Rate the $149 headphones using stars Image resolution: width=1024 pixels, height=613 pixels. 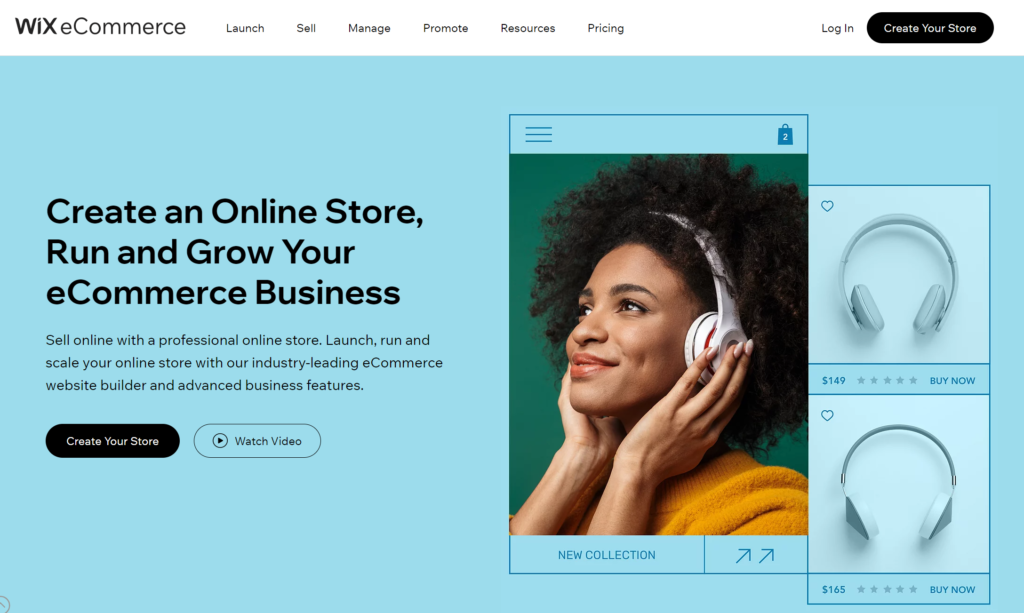click(887, 381)
